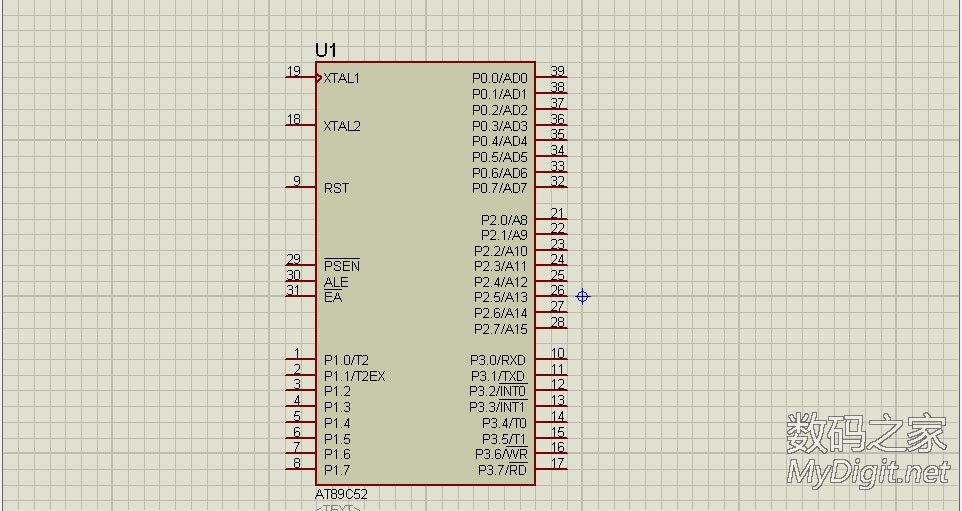Select the EA pin 31

[x=299, y=297]
